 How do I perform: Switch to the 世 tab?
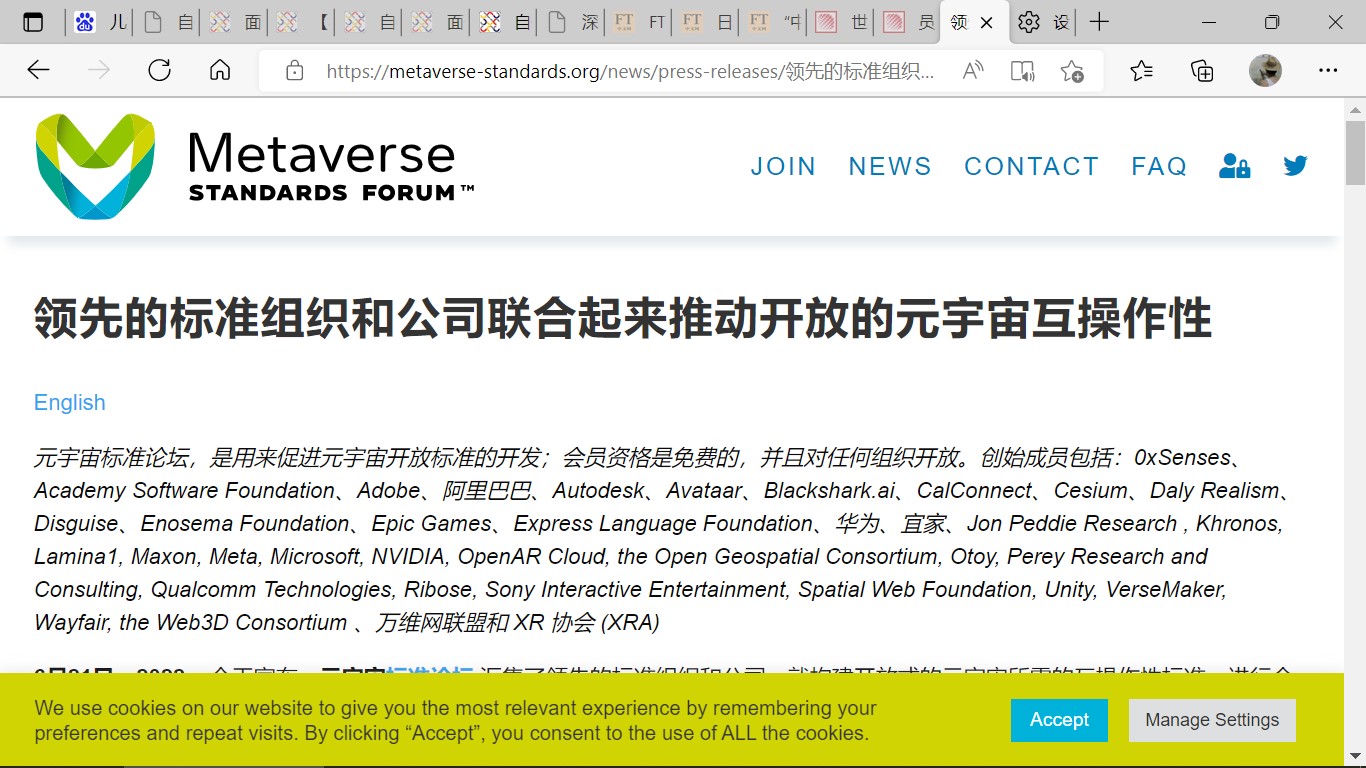click(842, 22)
